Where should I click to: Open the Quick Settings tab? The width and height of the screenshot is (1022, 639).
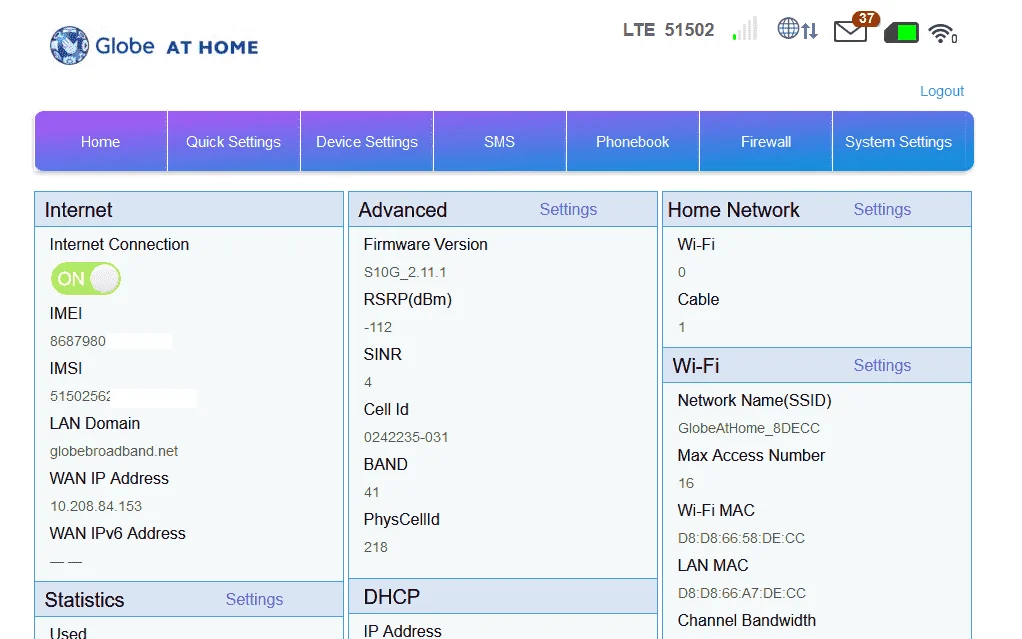coord(233,141)
